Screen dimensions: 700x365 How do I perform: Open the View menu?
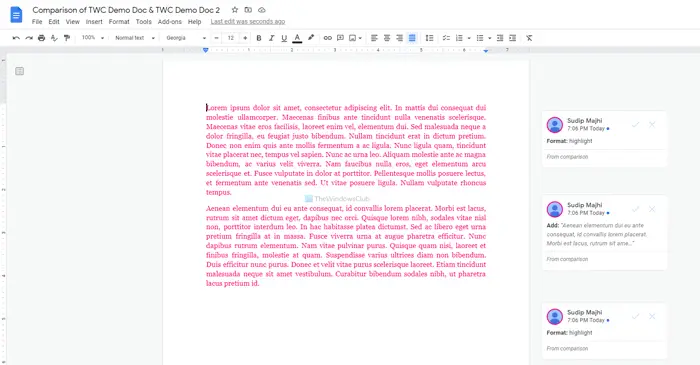72,21
